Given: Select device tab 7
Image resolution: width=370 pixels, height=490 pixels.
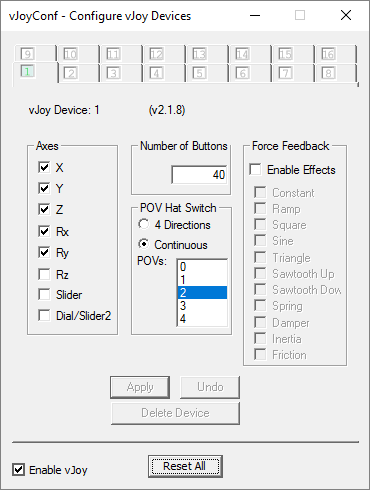Looking at the screenshot, I should (293, 73).
